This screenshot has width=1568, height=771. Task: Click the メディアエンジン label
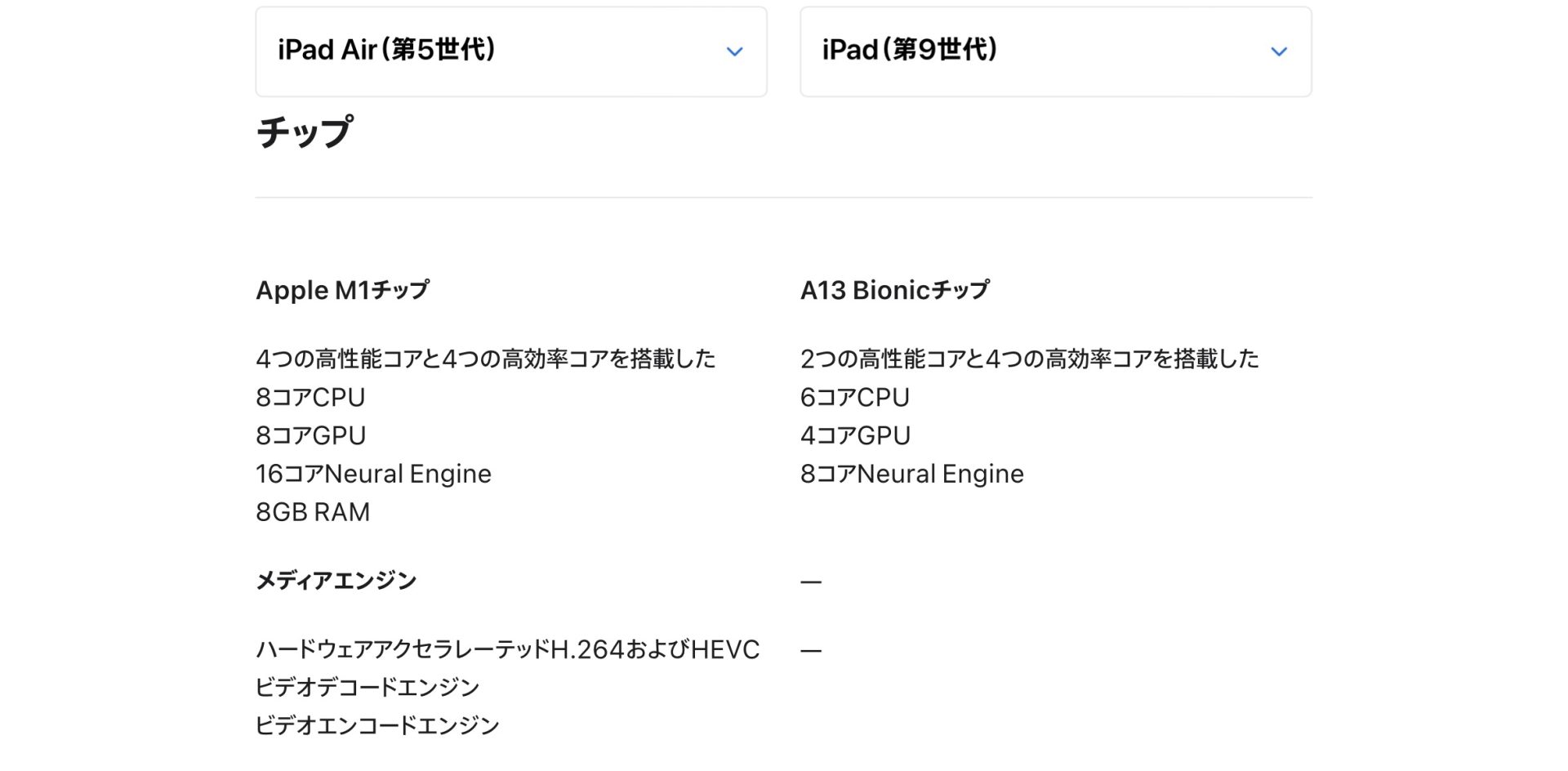pos(336,581)
